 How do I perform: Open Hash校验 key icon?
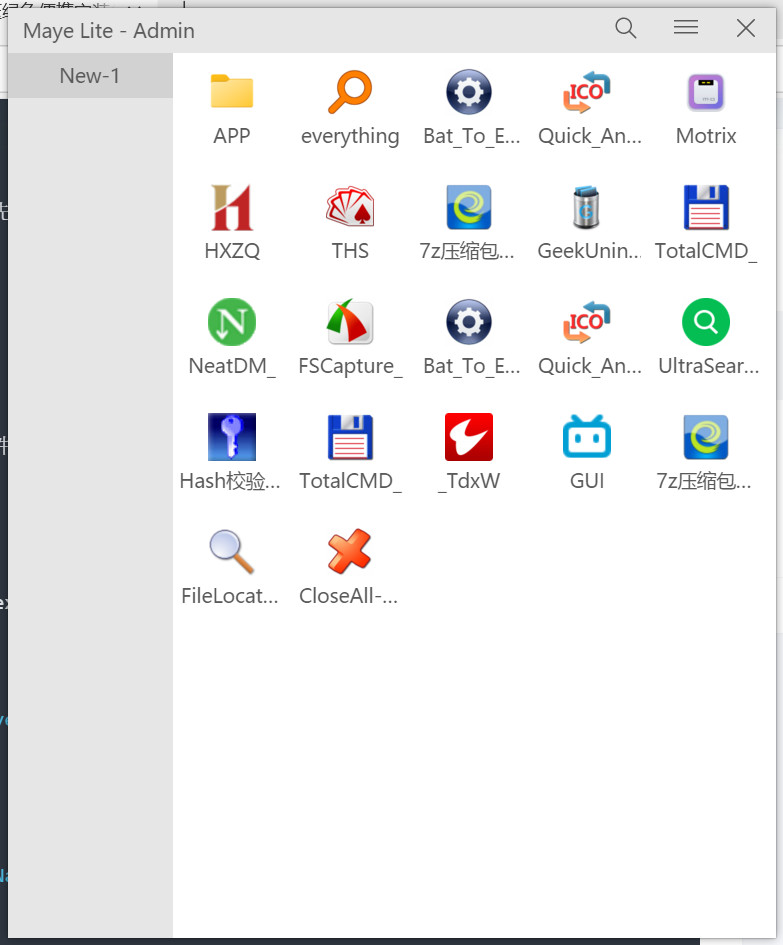232,437
